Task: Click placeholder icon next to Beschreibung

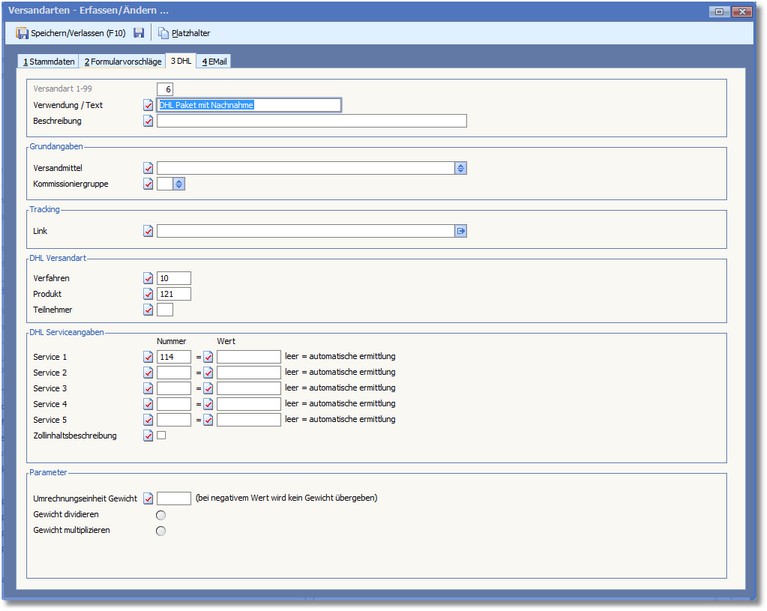Action: (149, 121)
